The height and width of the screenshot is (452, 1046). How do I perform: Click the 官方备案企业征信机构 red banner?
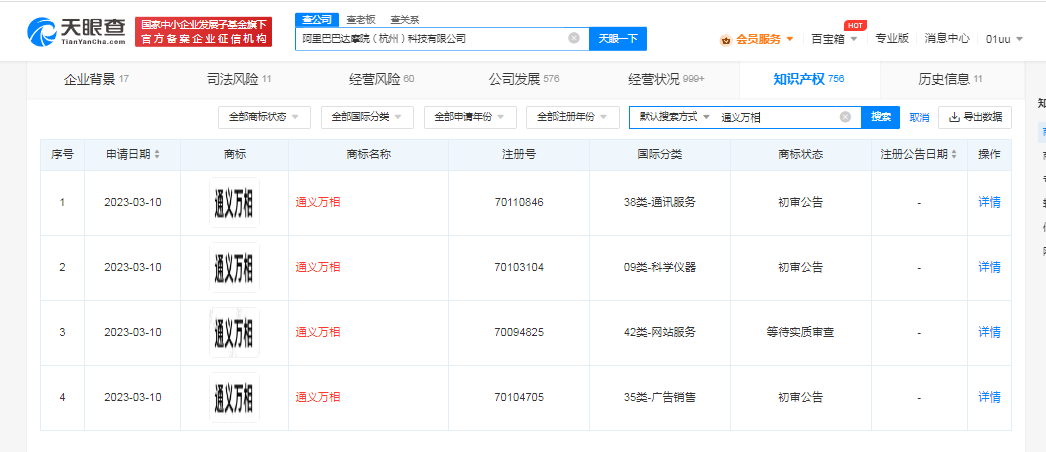tap(204, 32)
